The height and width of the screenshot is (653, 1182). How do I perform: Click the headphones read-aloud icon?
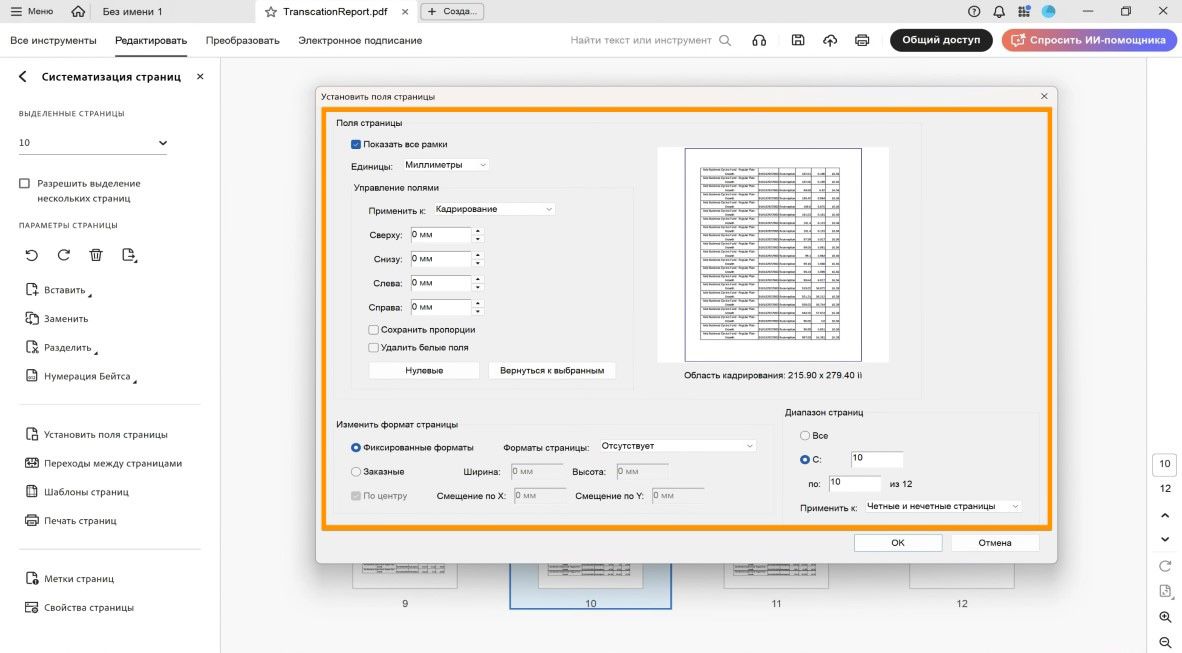(x=759, y=40)
